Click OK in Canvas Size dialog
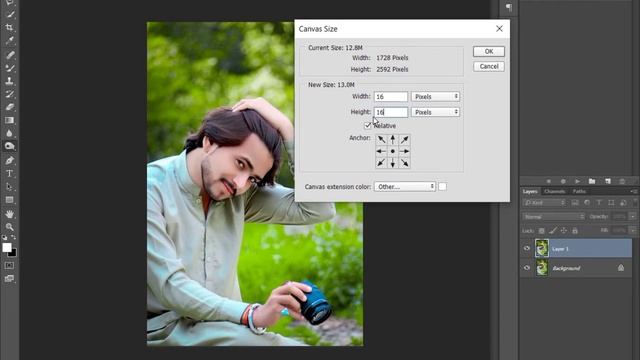This screenshot has width=640, height=360. (x=489, y=51)
